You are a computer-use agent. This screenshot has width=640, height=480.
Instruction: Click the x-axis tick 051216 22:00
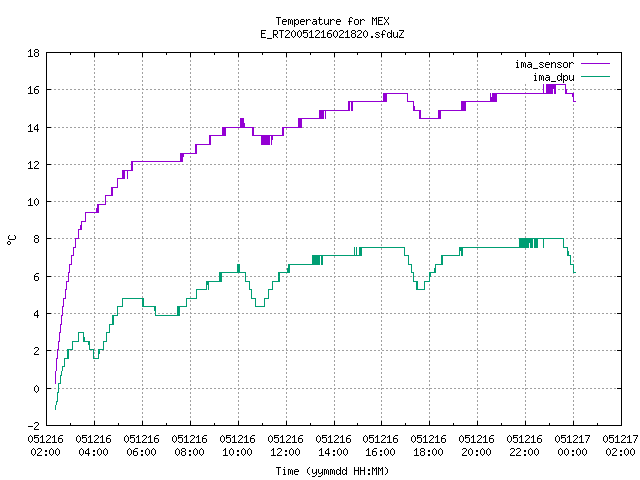[524, 445]
